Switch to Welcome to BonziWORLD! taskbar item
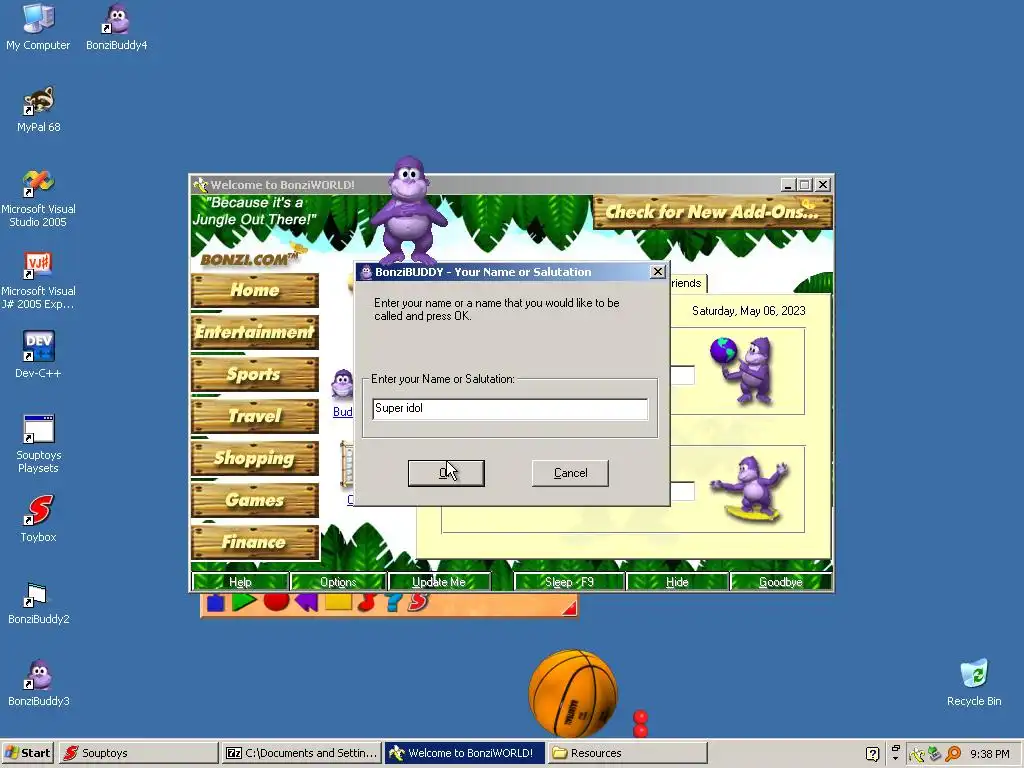 click(464, 753)
